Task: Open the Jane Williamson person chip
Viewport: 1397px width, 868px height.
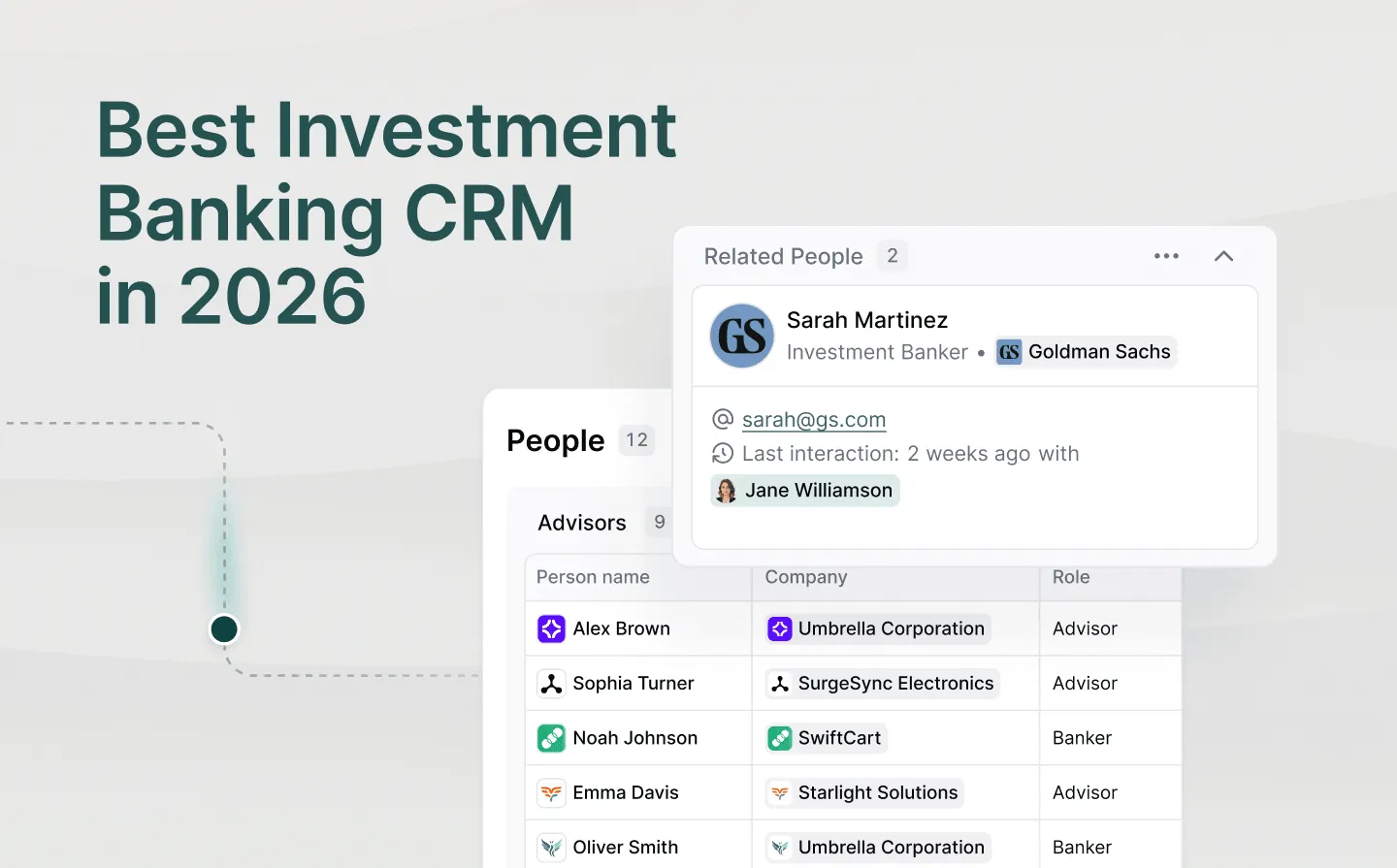Action: point(805,491)
